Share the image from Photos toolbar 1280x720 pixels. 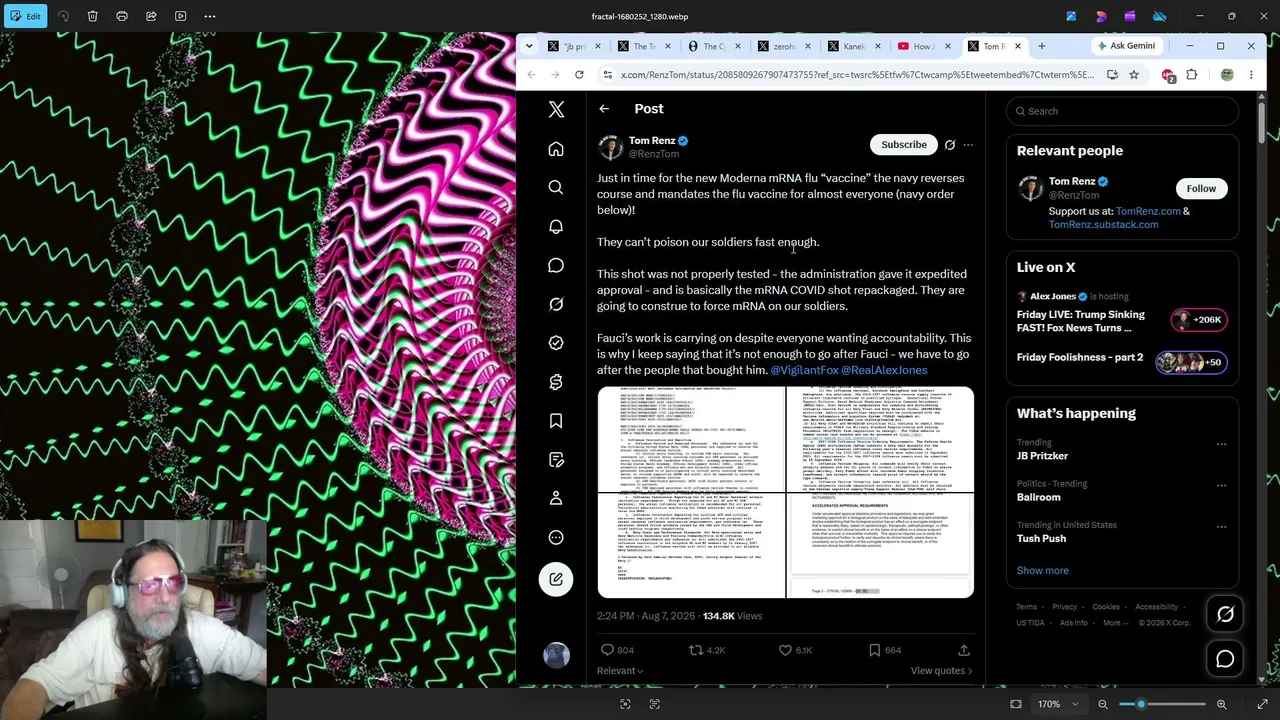coord(151,16)
